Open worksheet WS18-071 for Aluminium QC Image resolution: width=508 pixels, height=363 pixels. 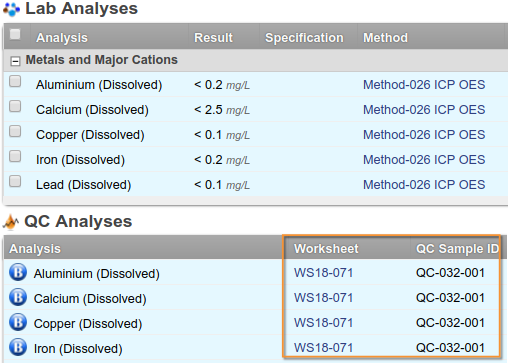[x=323, y=273]
